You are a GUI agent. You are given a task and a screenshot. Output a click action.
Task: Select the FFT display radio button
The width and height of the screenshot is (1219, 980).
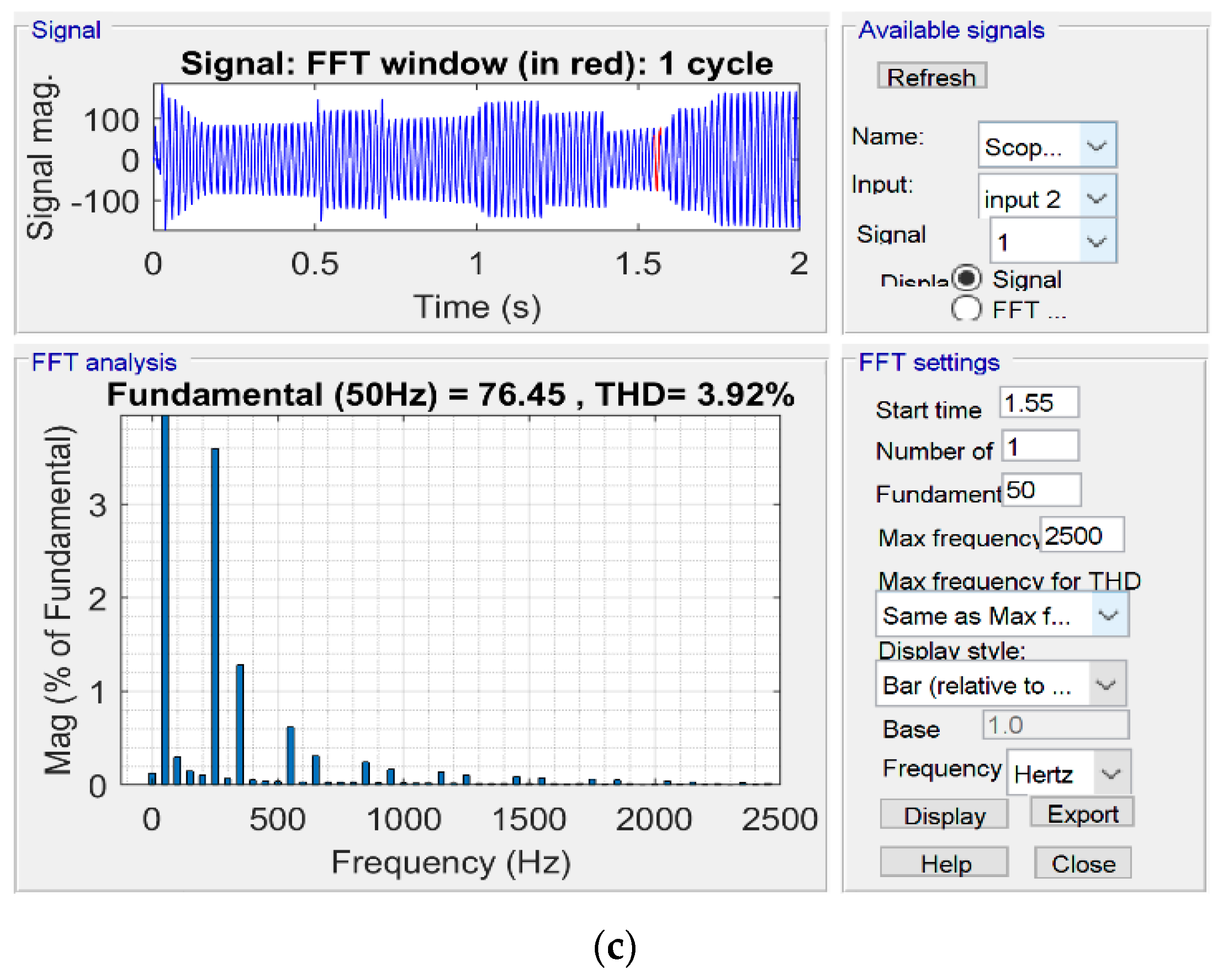[966, 309]
